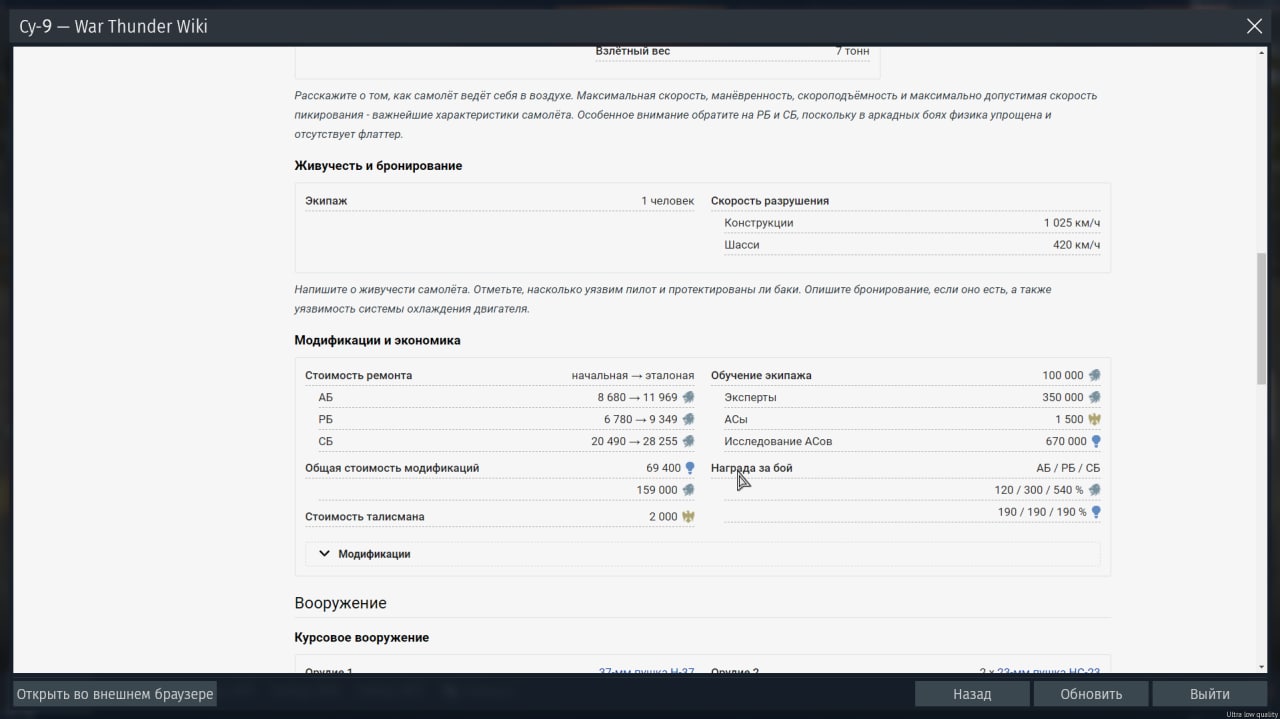
Task: Click the АБ / РБ / СБ header text
Action: 1068,467
